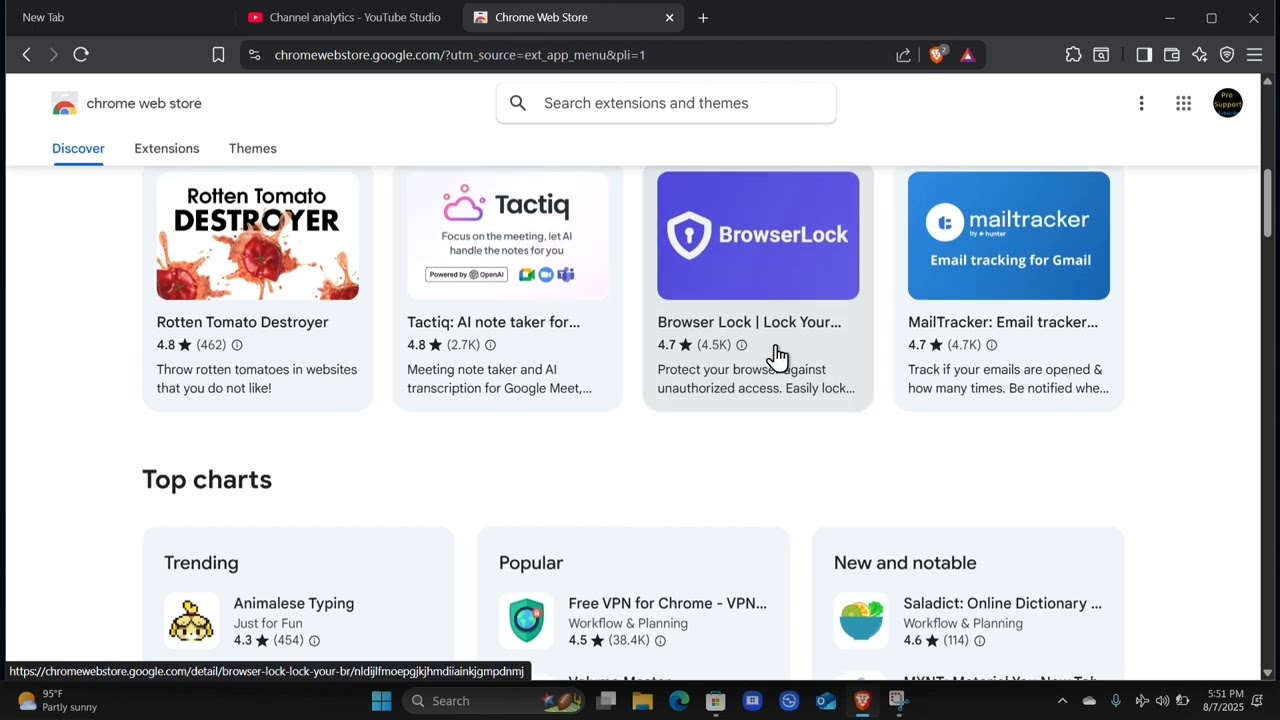Go to the Themes tab

253,148
